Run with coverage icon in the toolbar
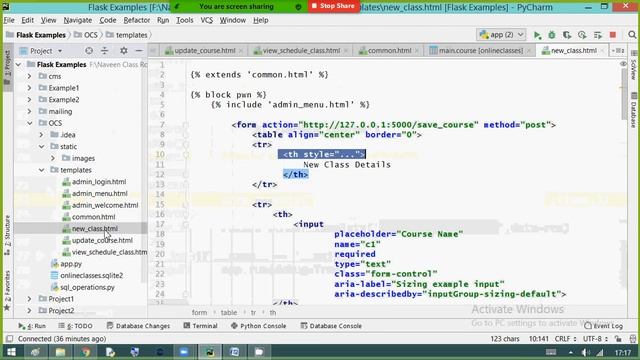This screenshot has width=640, height=360. (x=567, y=35)
